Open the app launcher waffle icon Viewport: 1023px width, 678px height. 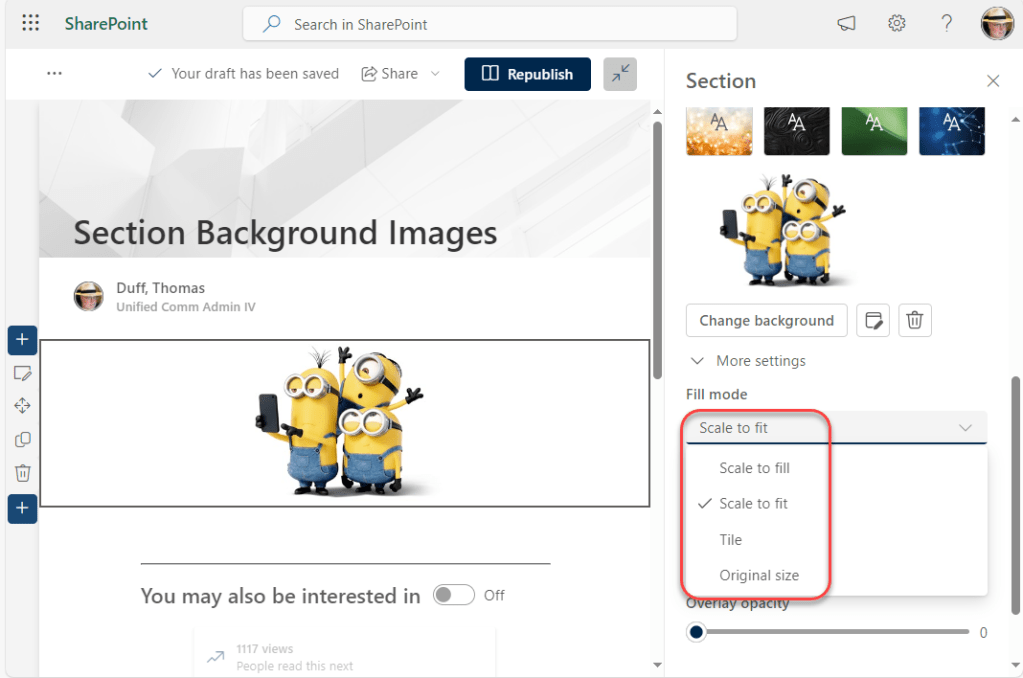pyautogui.click(x=30, y=24)
